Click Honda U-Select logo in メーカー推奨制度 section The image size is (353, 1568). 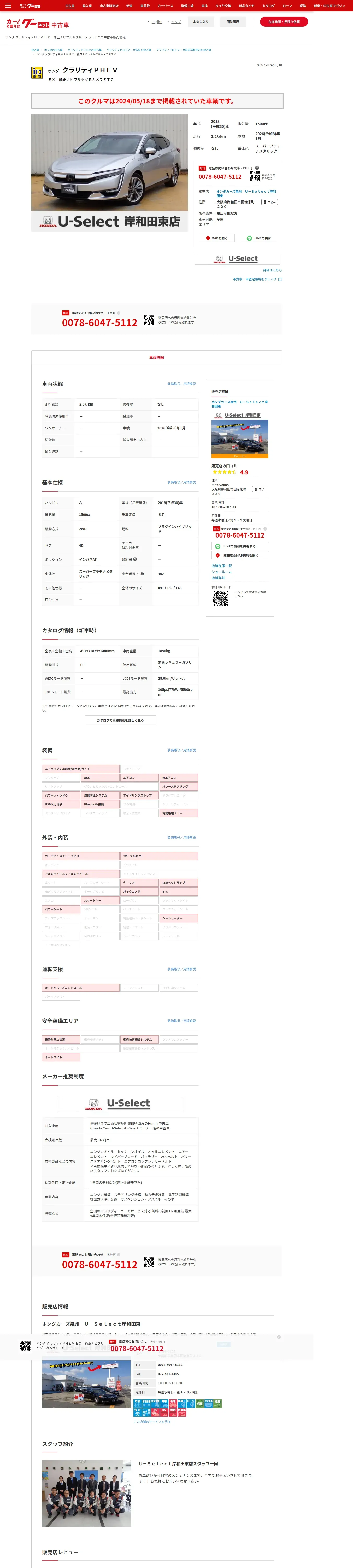121,1104
